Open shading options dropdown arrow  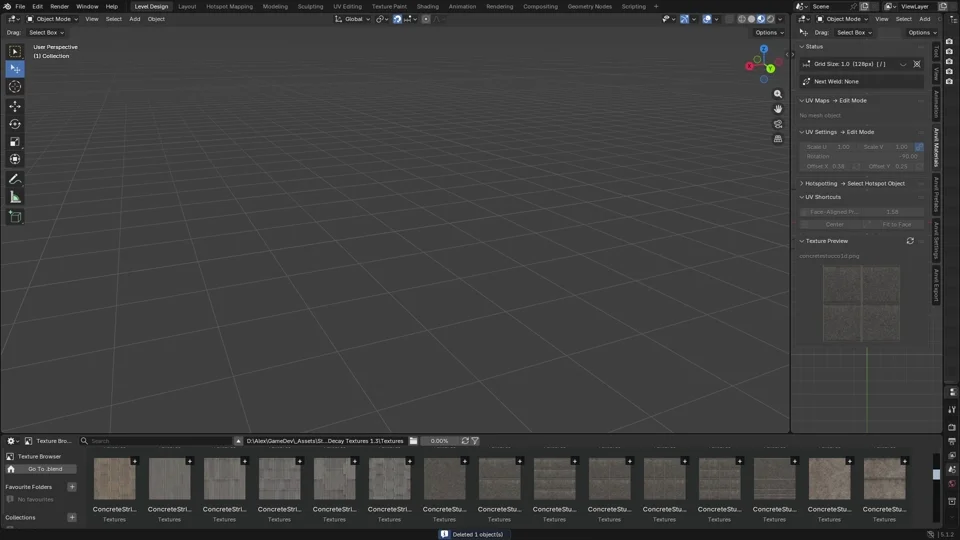pyautogui.click(x=780, y=19)
